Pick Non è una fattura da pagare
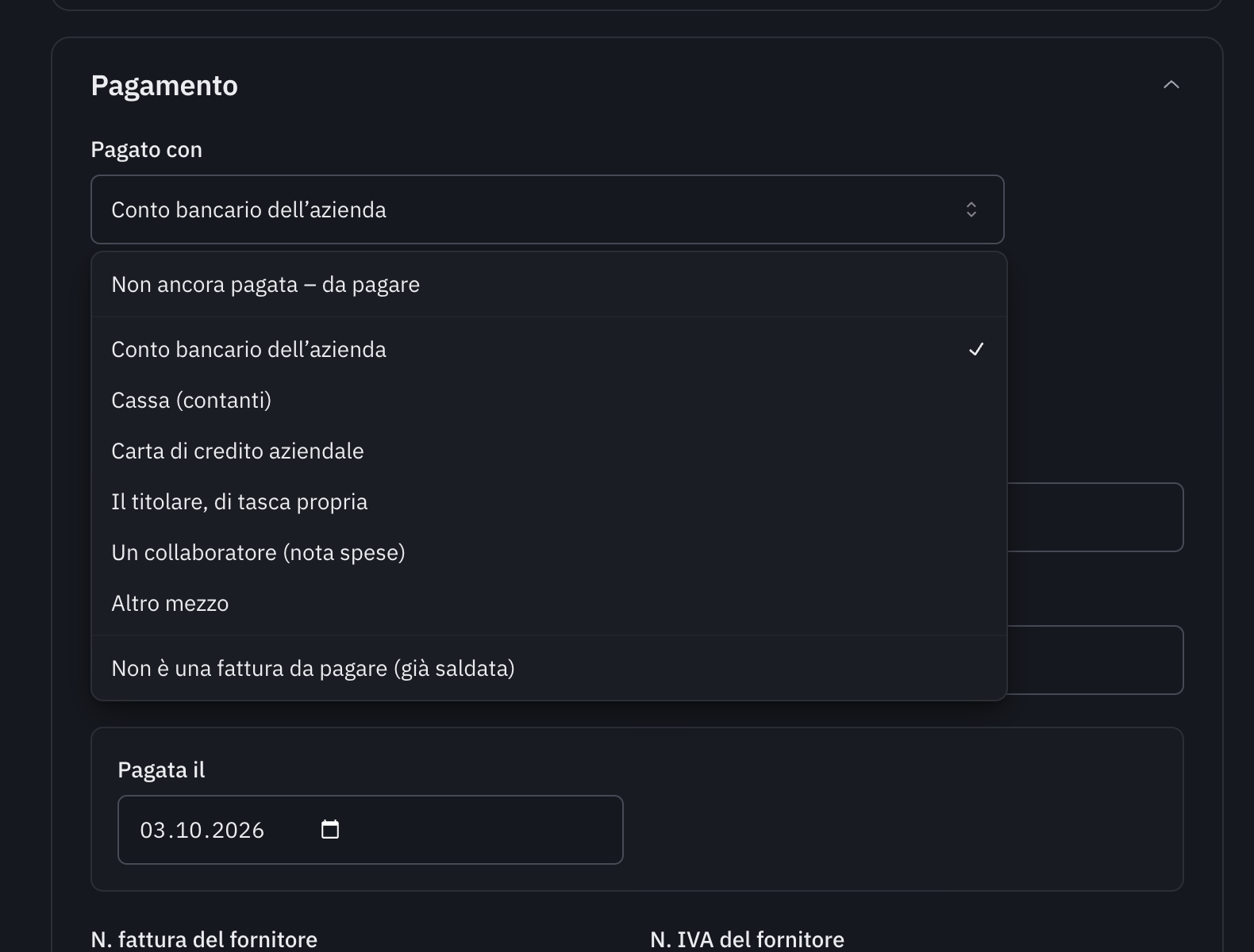 pos(549,669)
